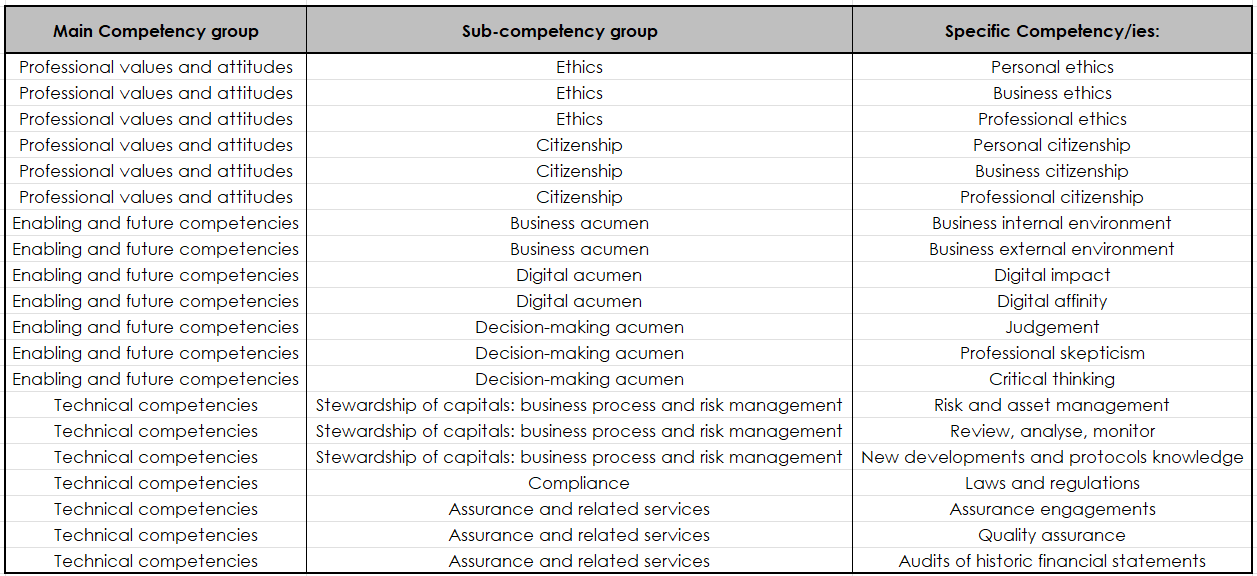Select the Professional skepticism cell

tap(1052, 353)
